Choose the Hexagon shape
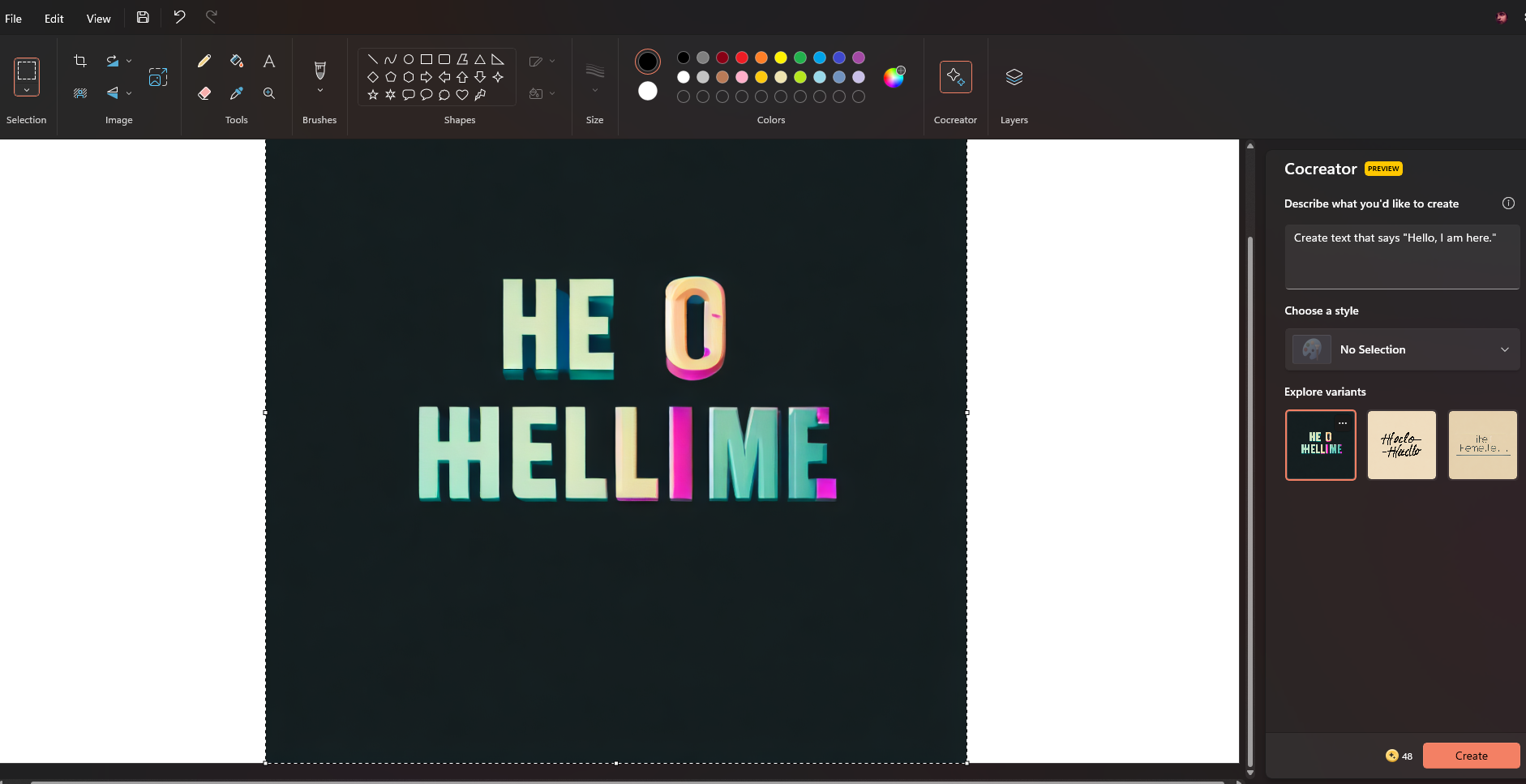The width and height of the screenshot is (1526, 784). coord(409,77)
